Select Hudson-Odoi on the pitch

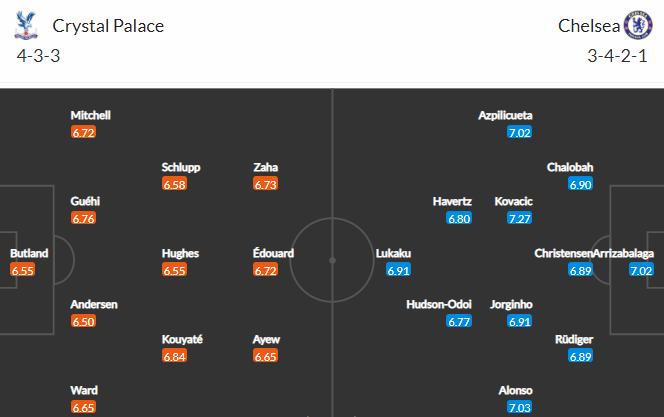pyautogui.click(x=438, y=304)
